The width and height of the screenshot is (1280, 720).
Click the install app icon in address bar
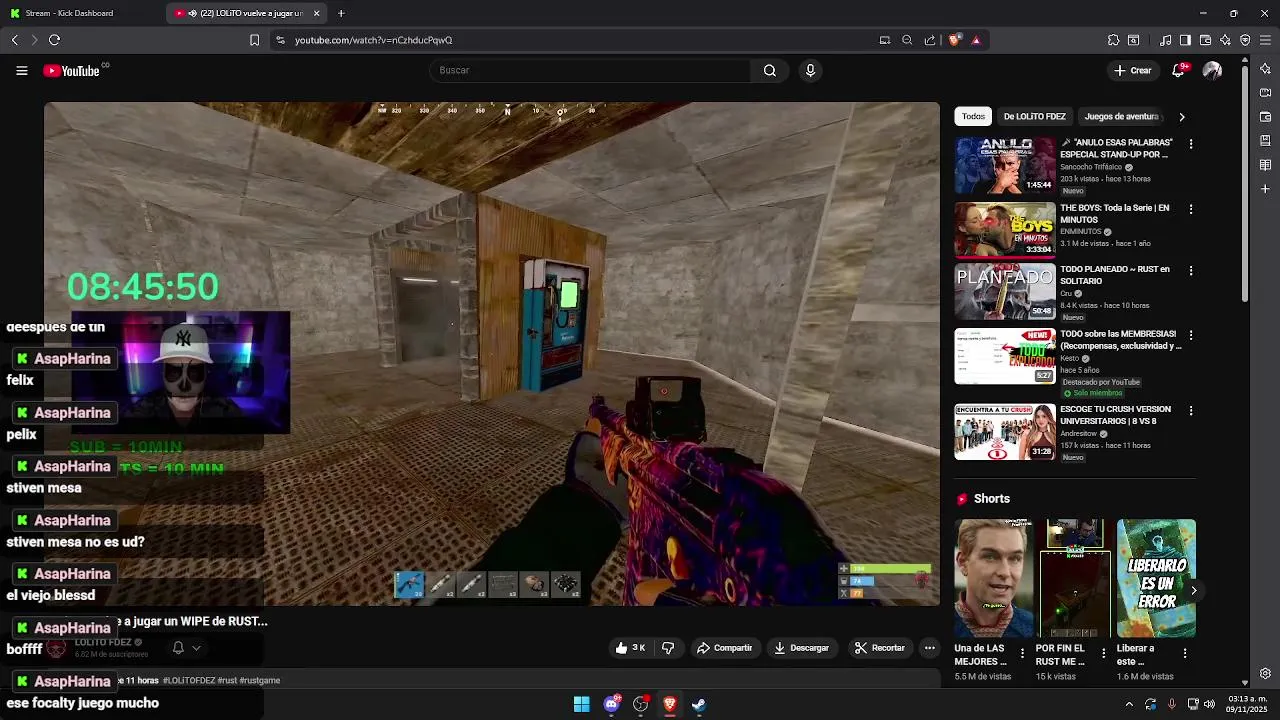tap(885, 40)
